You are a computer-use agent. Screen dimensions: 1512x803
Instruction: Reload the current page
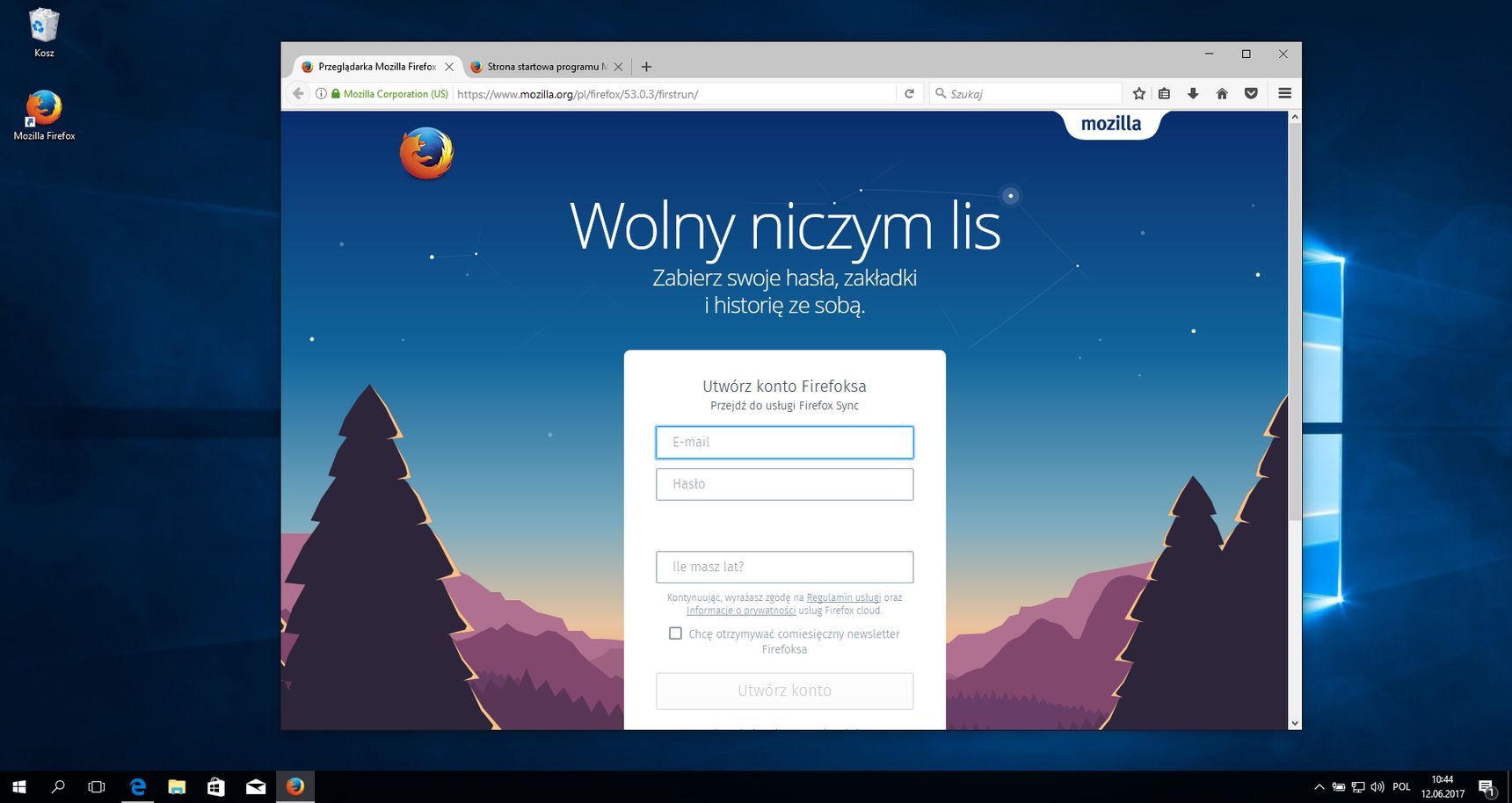click(909, 93)
